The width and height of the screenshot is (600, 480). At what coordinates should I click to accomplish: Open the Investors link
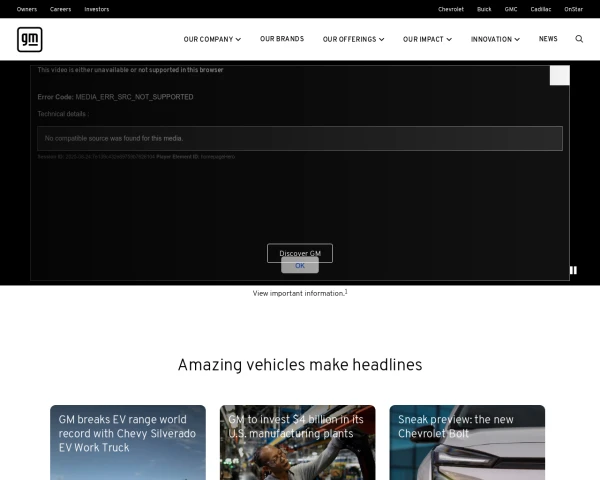tap(97, 9)
